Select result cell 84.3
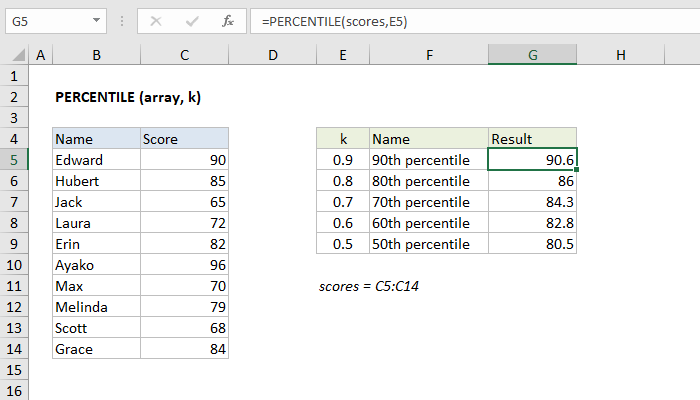 pyautogui.click(x=533, y=202)
